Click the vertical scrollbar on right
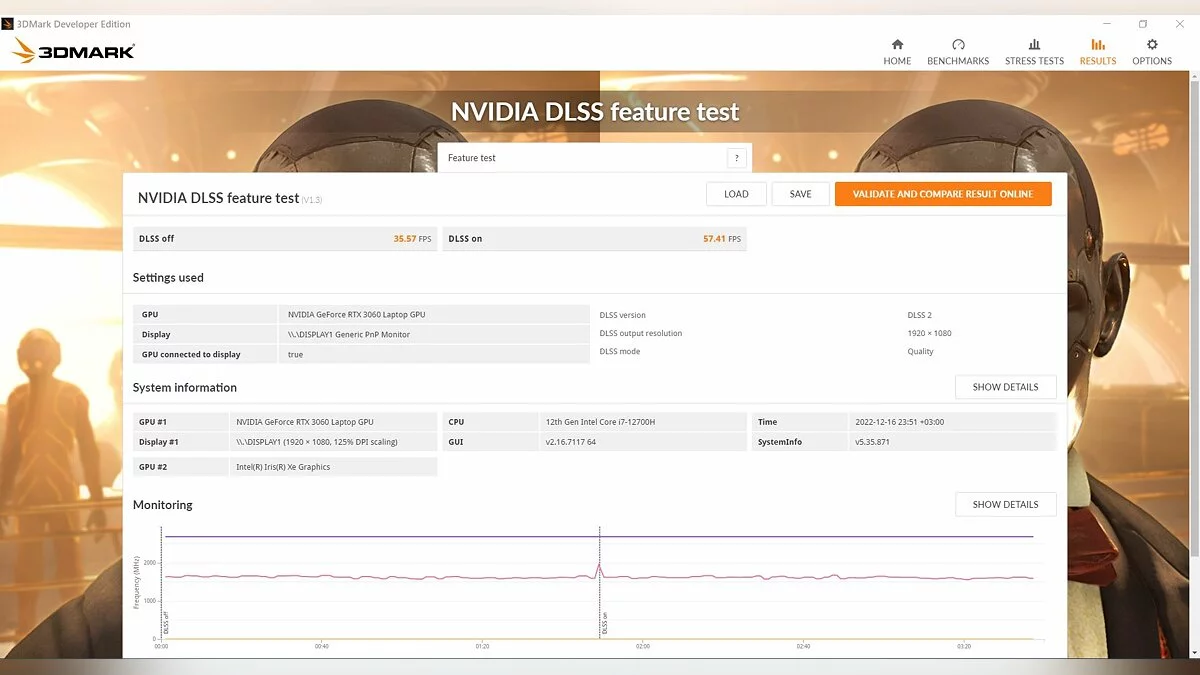Viewport: 1200px width, 675px height. pyautogui.click(x=1195, y=300)
